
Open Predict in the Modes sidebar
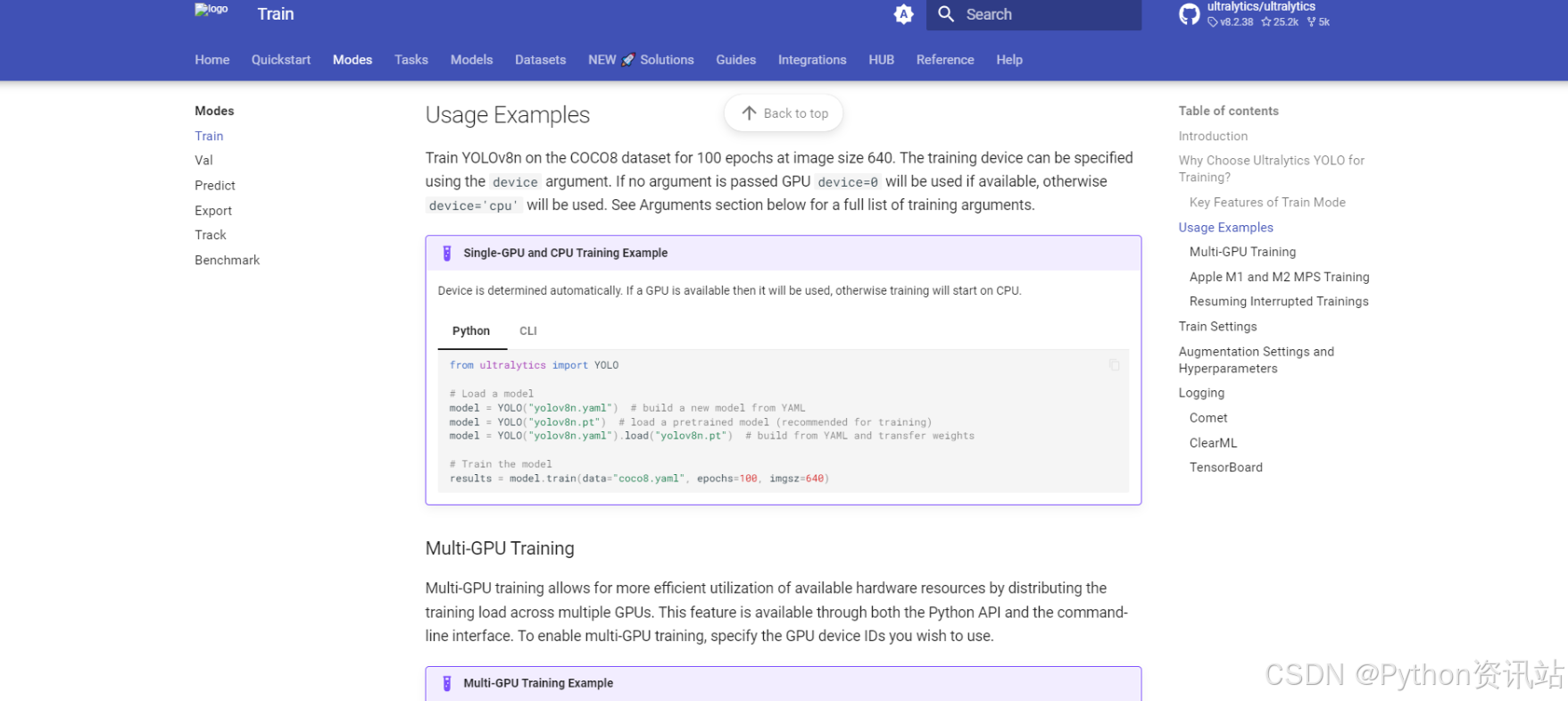(215, 186)
